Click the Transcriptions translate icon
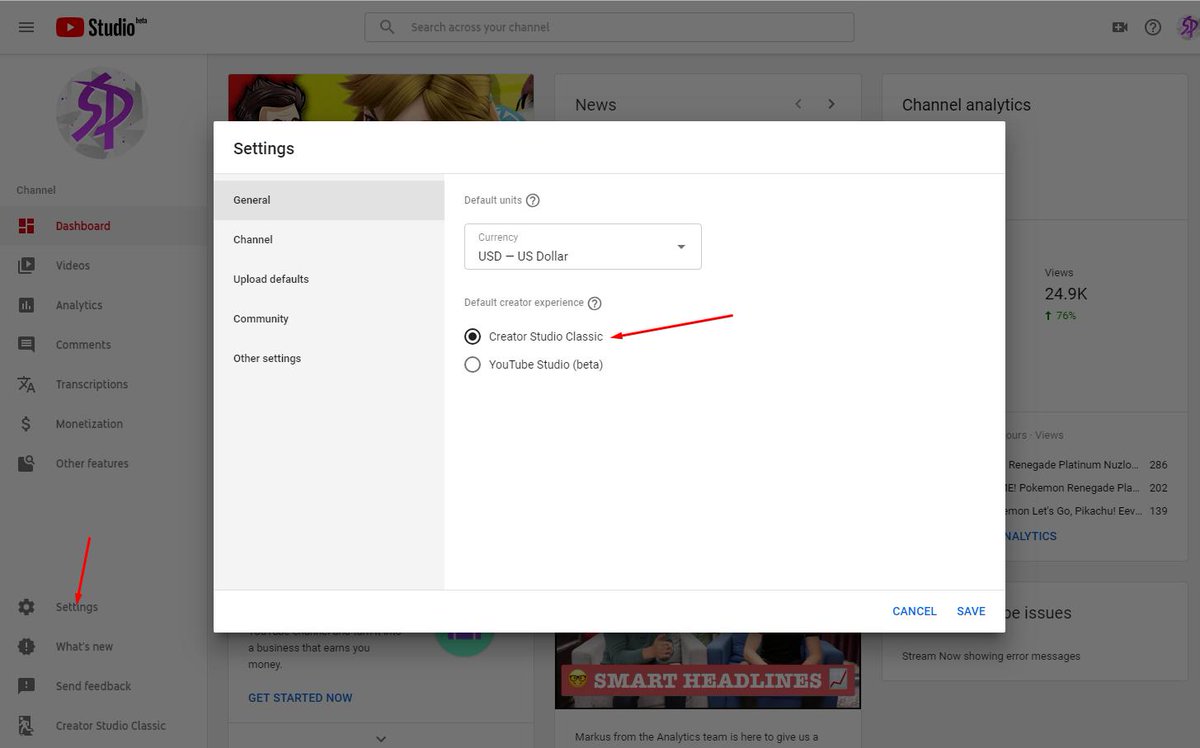This screenshot has width=1200, height=748. pos(27,385)
